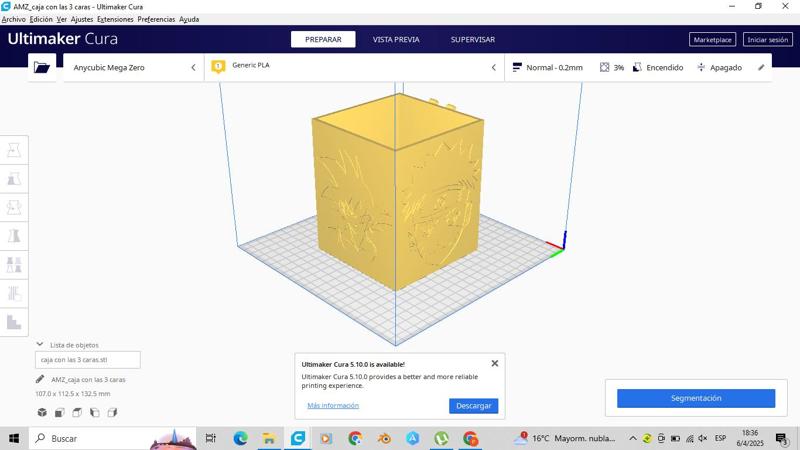Click the Segmentación slice button
Screen dimensions: 800x450
[696, 398]
